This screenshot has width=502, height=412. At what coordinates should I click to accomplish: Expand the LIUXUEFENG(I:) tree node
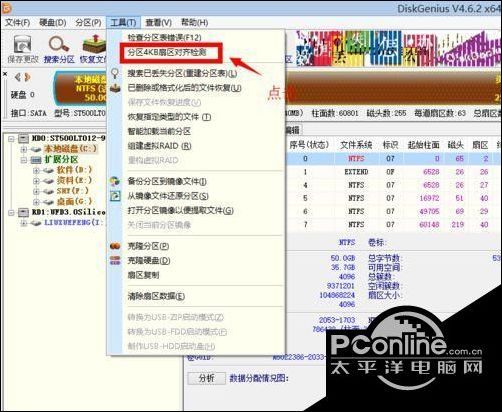click(24, 223)
